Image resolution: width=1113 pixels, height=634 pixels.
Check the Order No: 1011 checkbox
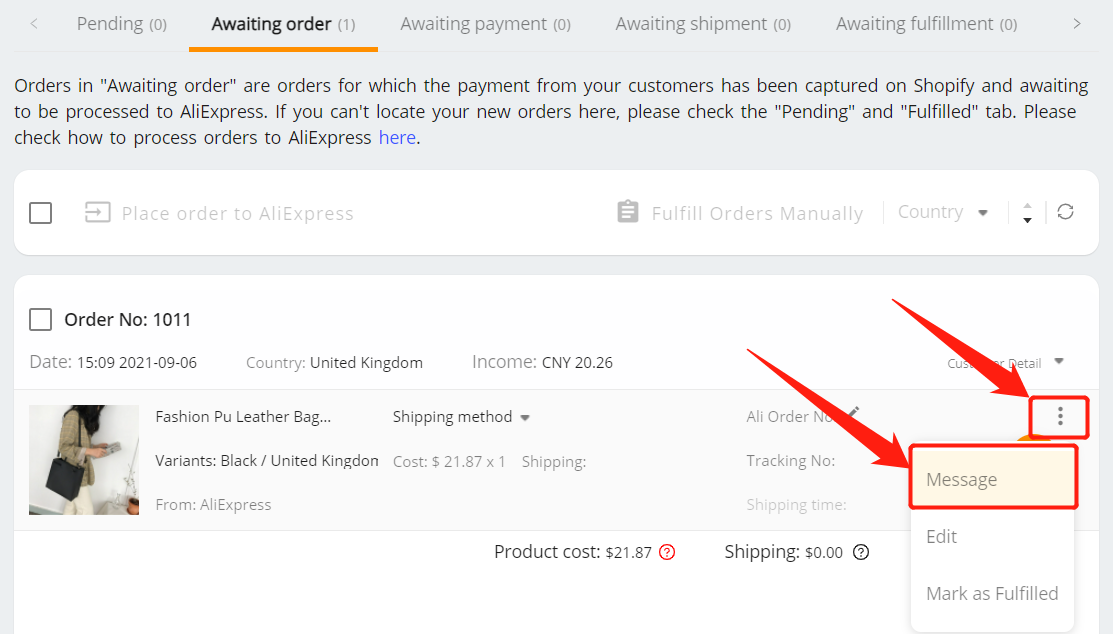(40, 319)
